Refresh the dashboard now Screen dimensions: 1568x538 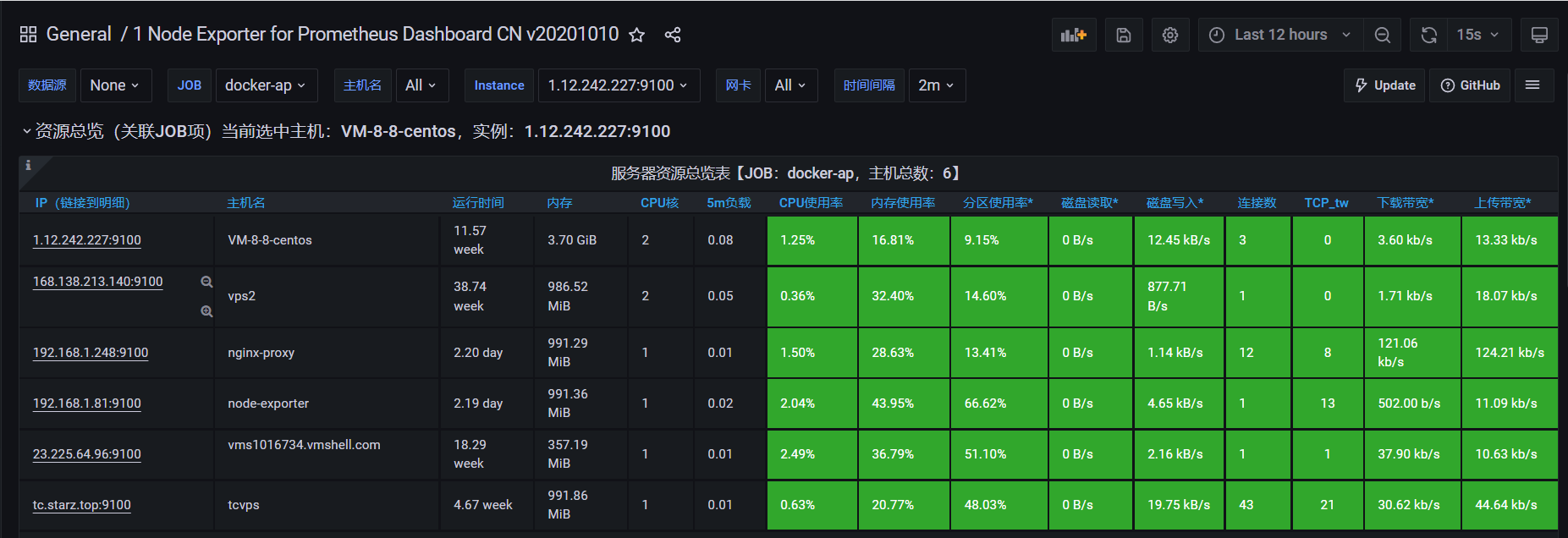1429,35
